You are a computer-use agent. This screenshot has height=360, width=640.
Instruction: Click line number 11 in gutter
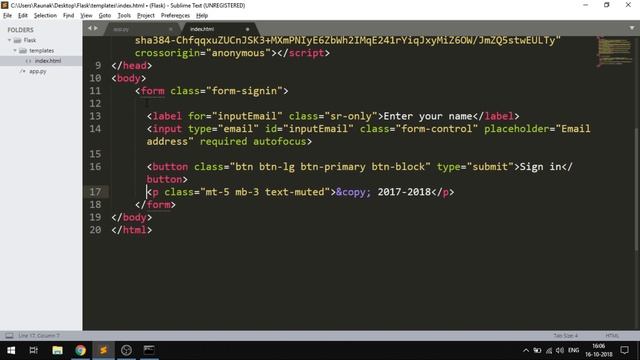click(x=95, y=91)
